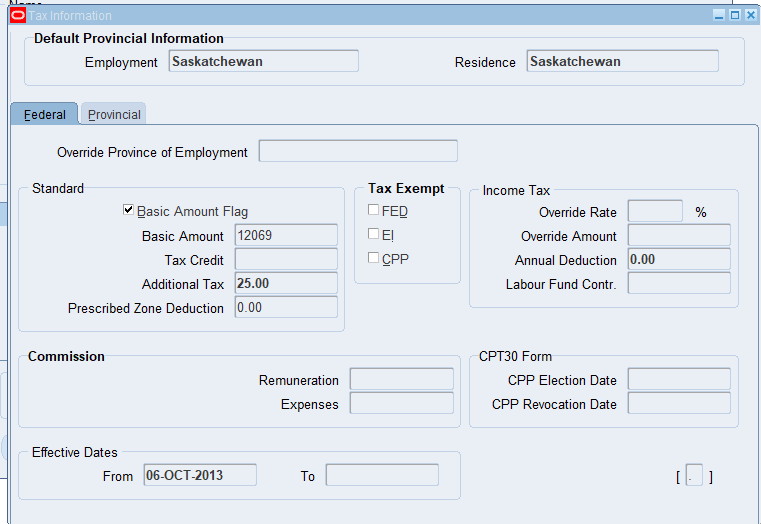
Task: Focus the Effective Dates To field
Action: [x=382, y=475]
